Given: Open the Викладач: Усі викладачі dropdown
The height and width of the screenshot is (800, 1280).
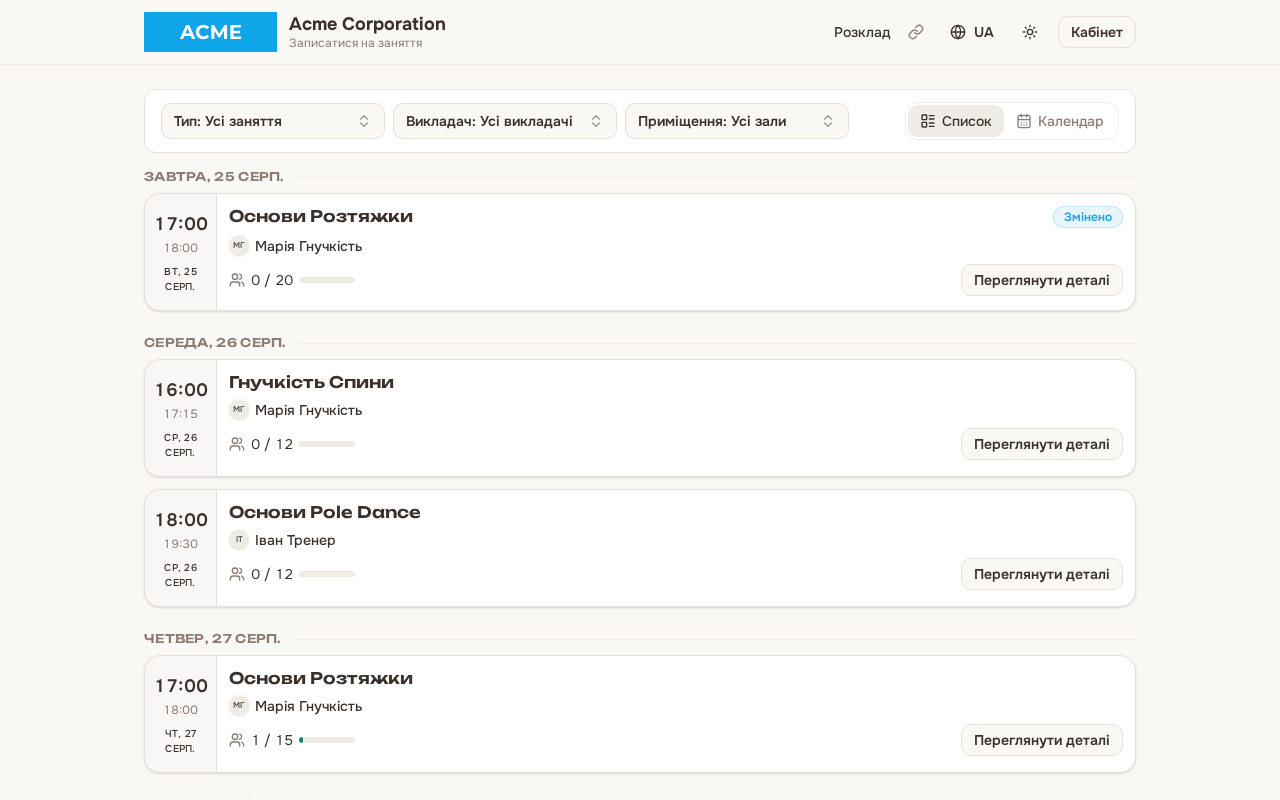Looking at the screenshot, I should point(505,121).
